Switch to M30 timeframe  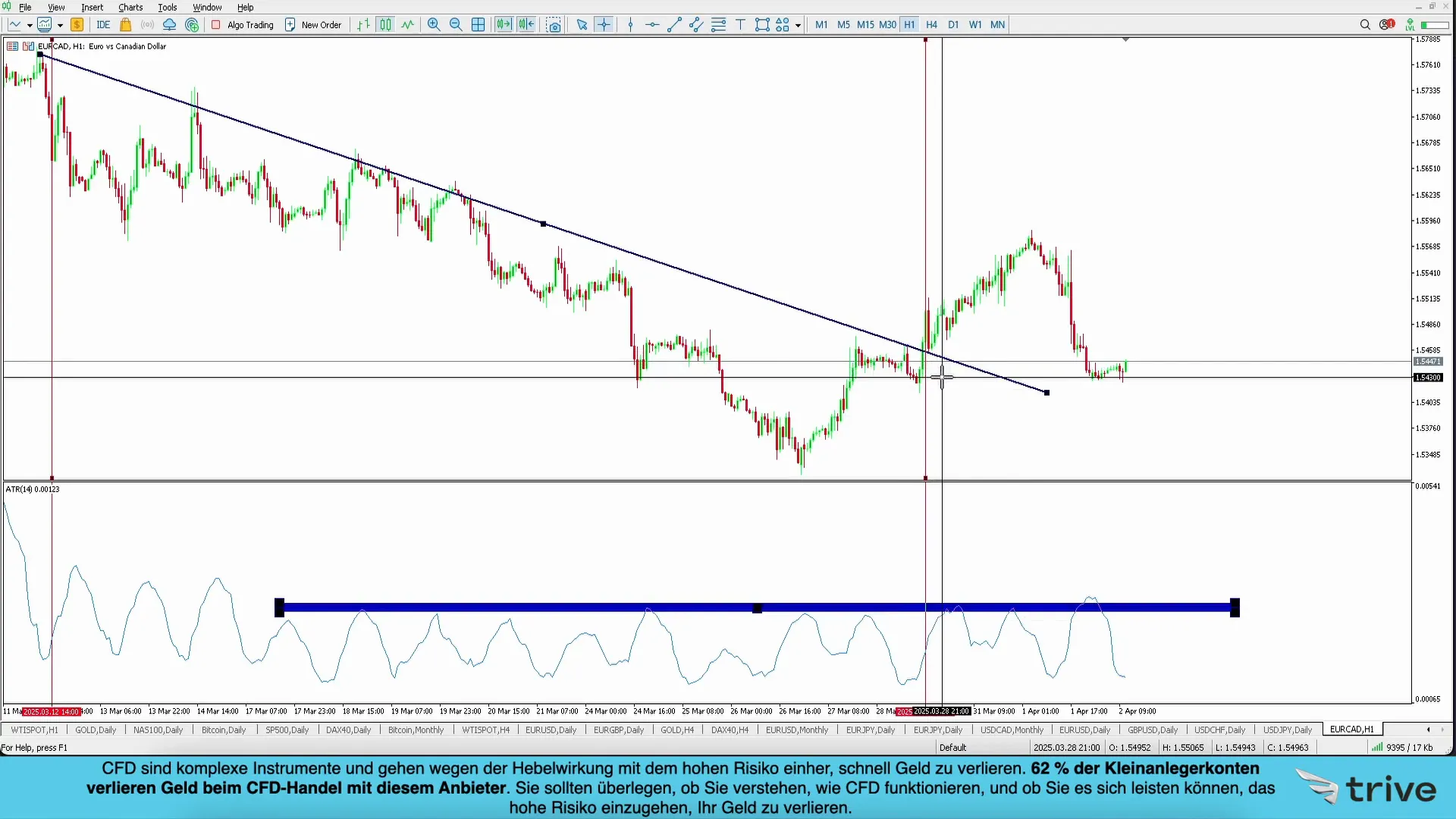click(887, 24)
